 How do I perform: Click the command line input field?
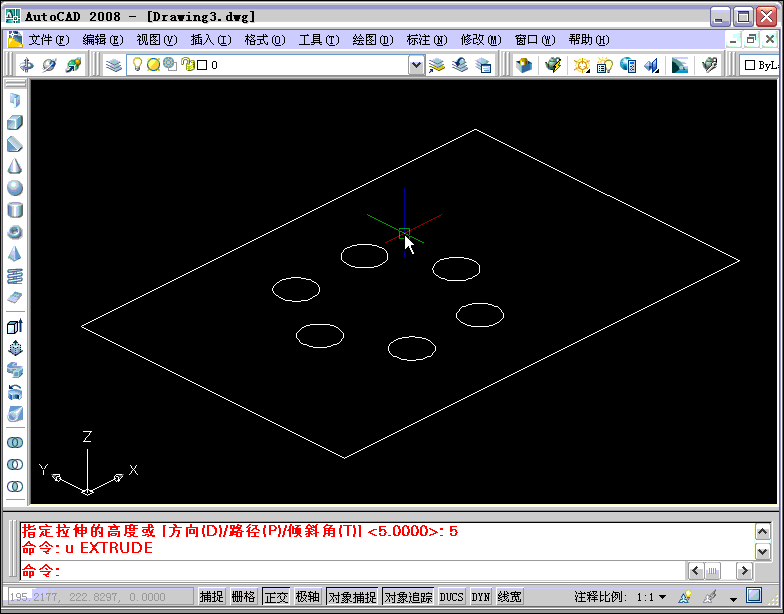point(353,570)
